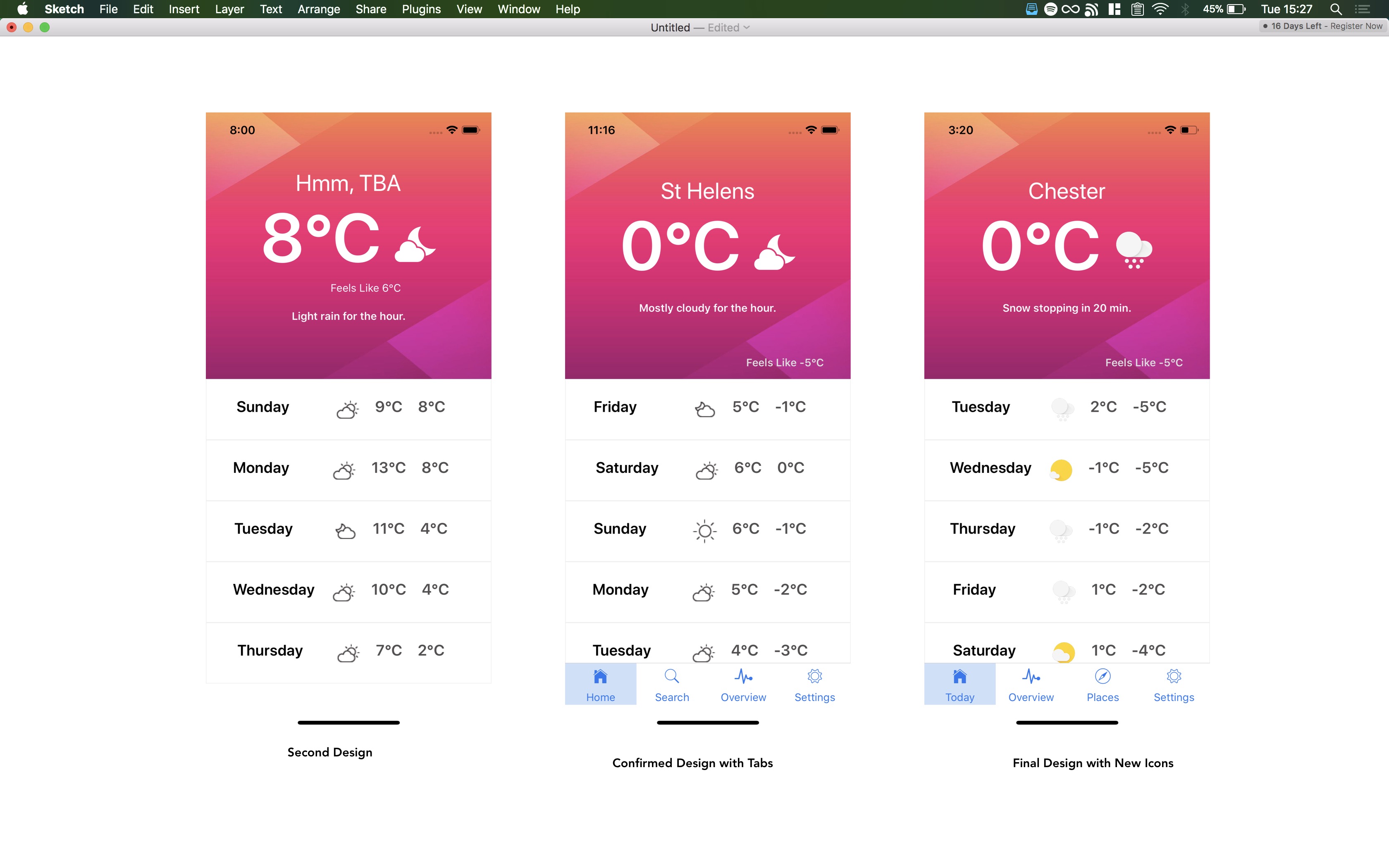Open the Plugins menu
Image resolution: width=1389 pixels, height=868 pixels.
coord(421,9)
